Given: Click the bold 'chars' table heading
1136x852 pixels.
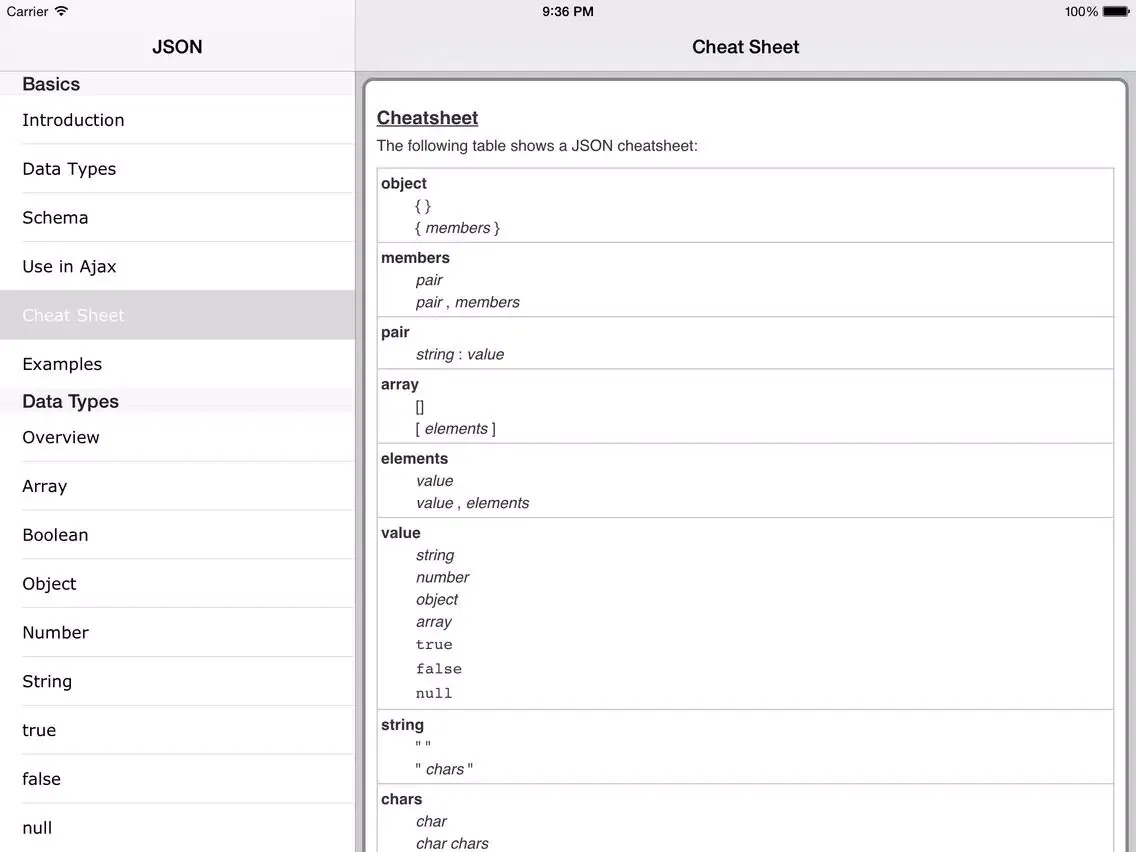Looking at the screenshot, I should click(x=401, y=799).
